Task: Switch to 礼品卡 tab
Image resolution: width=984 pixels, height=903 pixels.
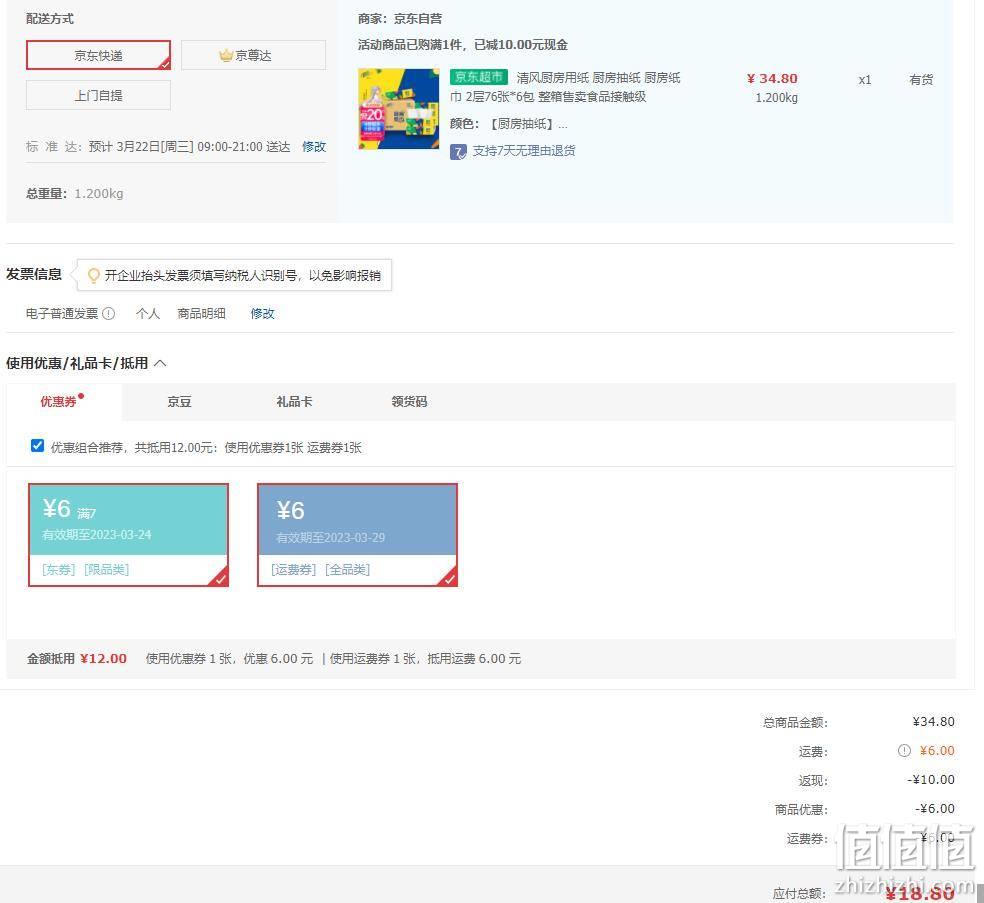Action: (x=294, y=402)
